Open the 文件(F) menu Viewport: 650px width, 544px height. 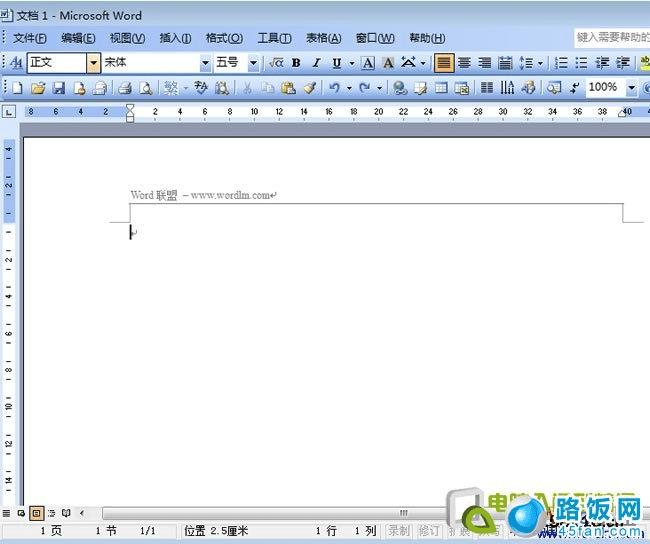[x=29, y=38]
